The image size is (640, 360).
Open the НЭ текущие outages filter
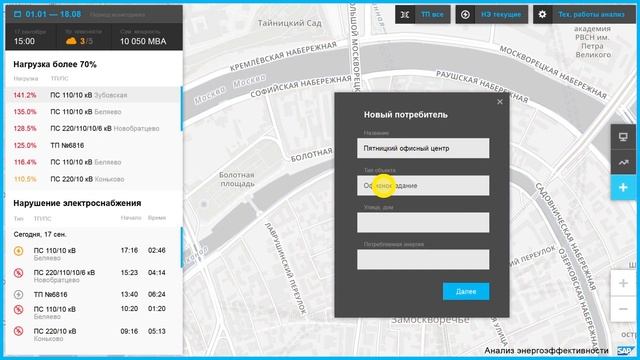492,15
